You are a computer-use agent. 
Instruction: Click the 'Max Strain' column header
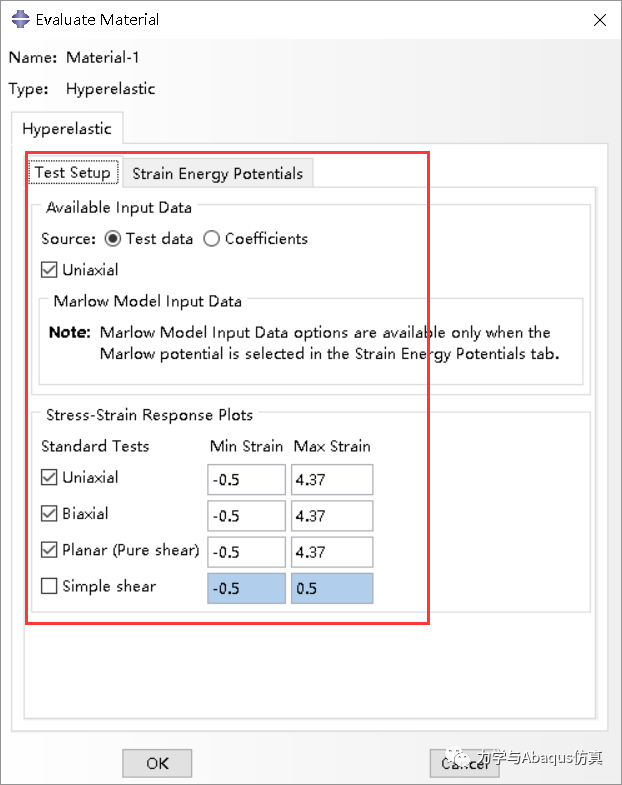pyautogui.click(x=332, y=446)
